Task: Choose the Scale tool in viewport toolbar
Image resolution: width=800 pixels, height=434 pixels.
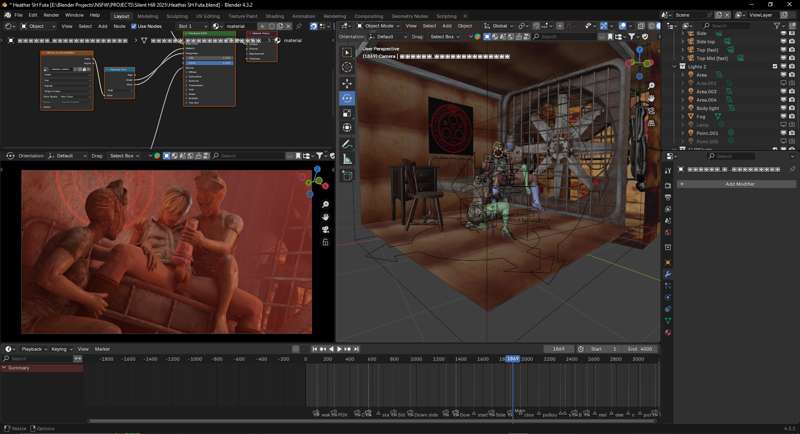Action: (347, 112)
